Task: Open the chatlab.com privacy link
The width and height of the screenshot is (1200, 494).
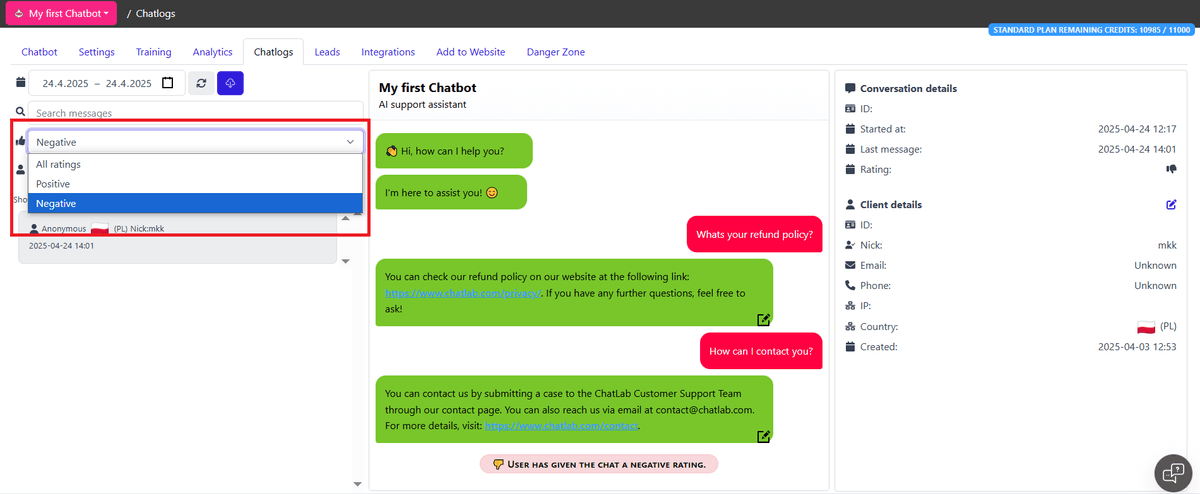Action: [463, 293]
